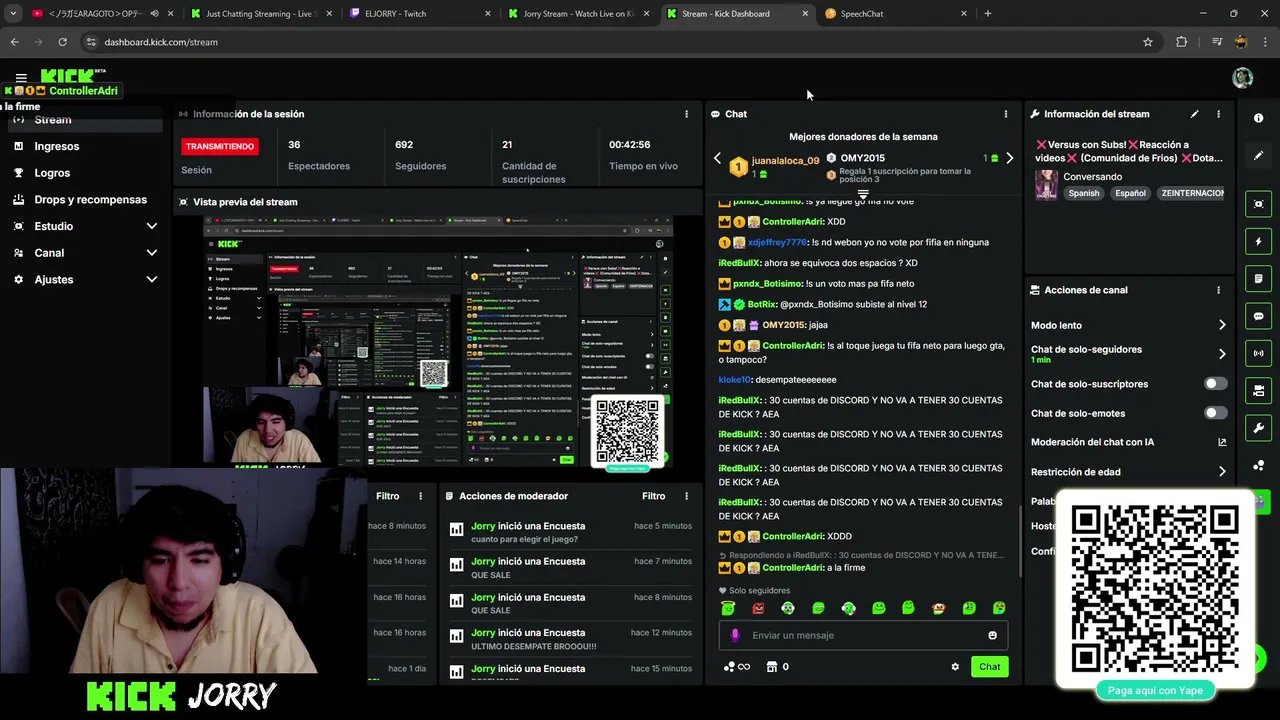Click the broadcast signal icon in right sidebar
This screenshot has width=1280, height=720.
1258,353
